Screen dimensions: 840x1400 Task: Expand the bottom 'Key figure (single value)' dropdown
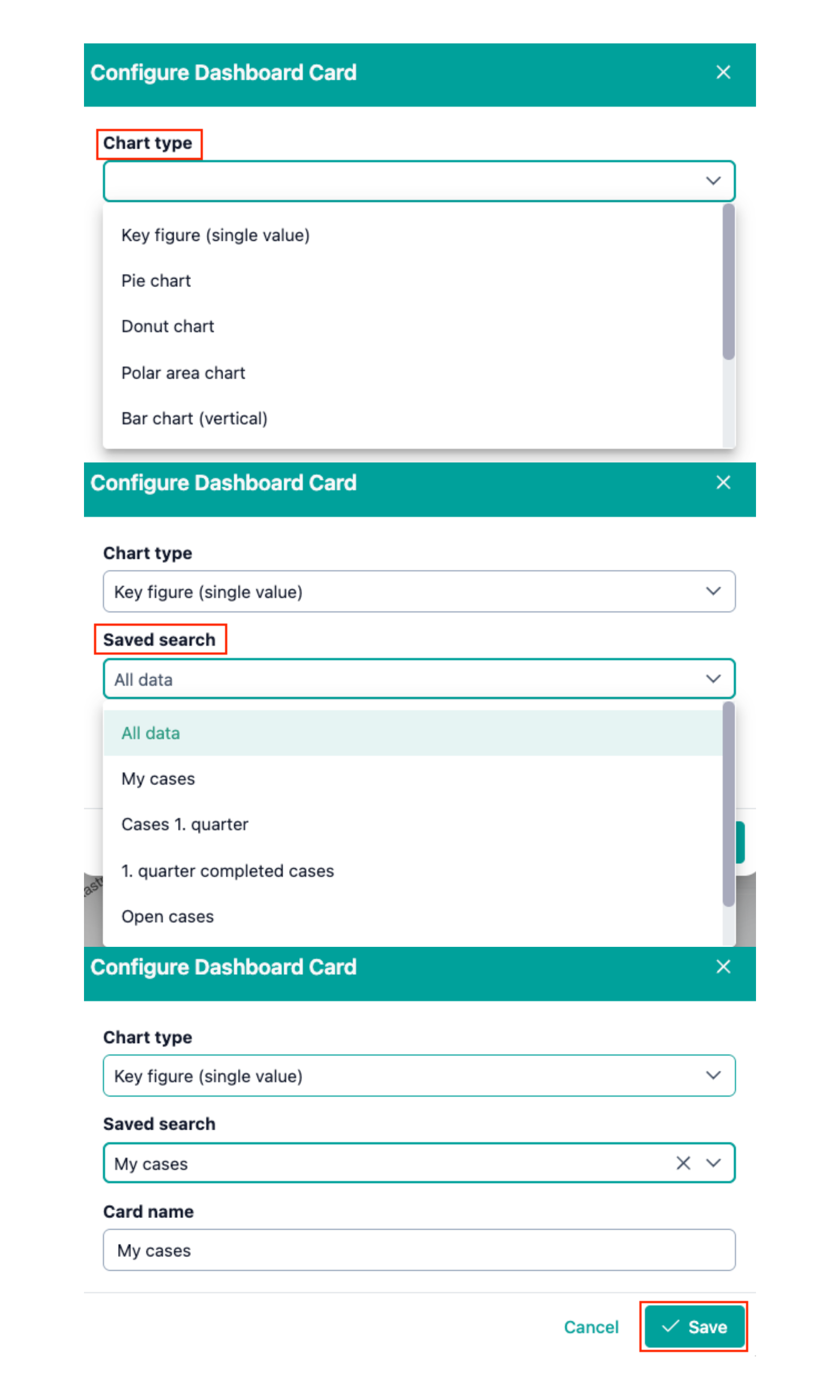coord(419,1075)
